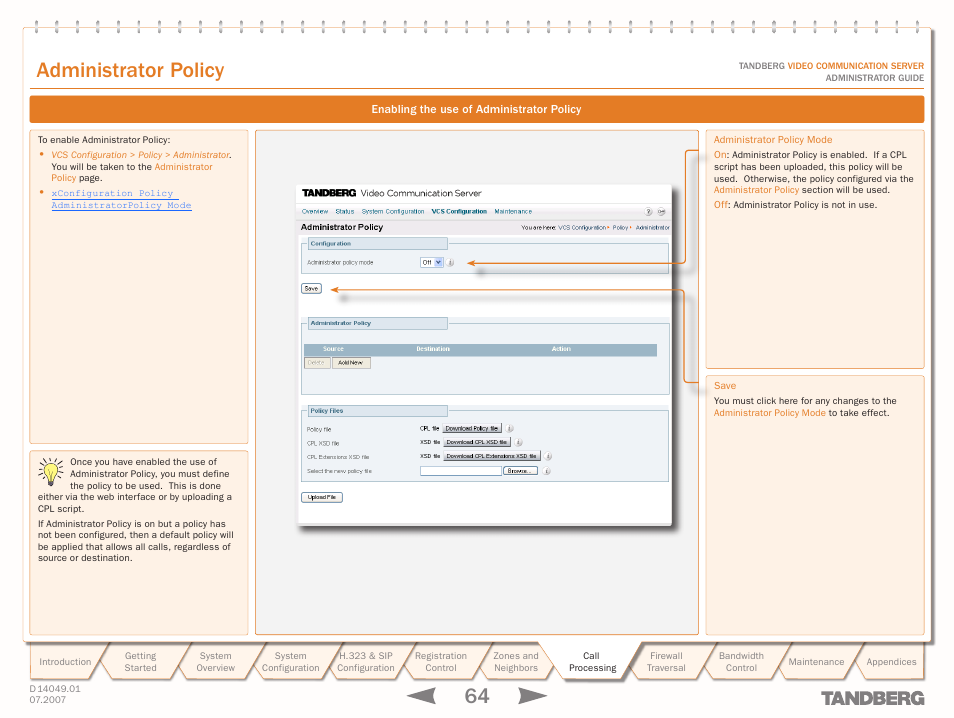
Task: Expand the Administrator policy mode dropdown
Action: click(x=431, y=262)
